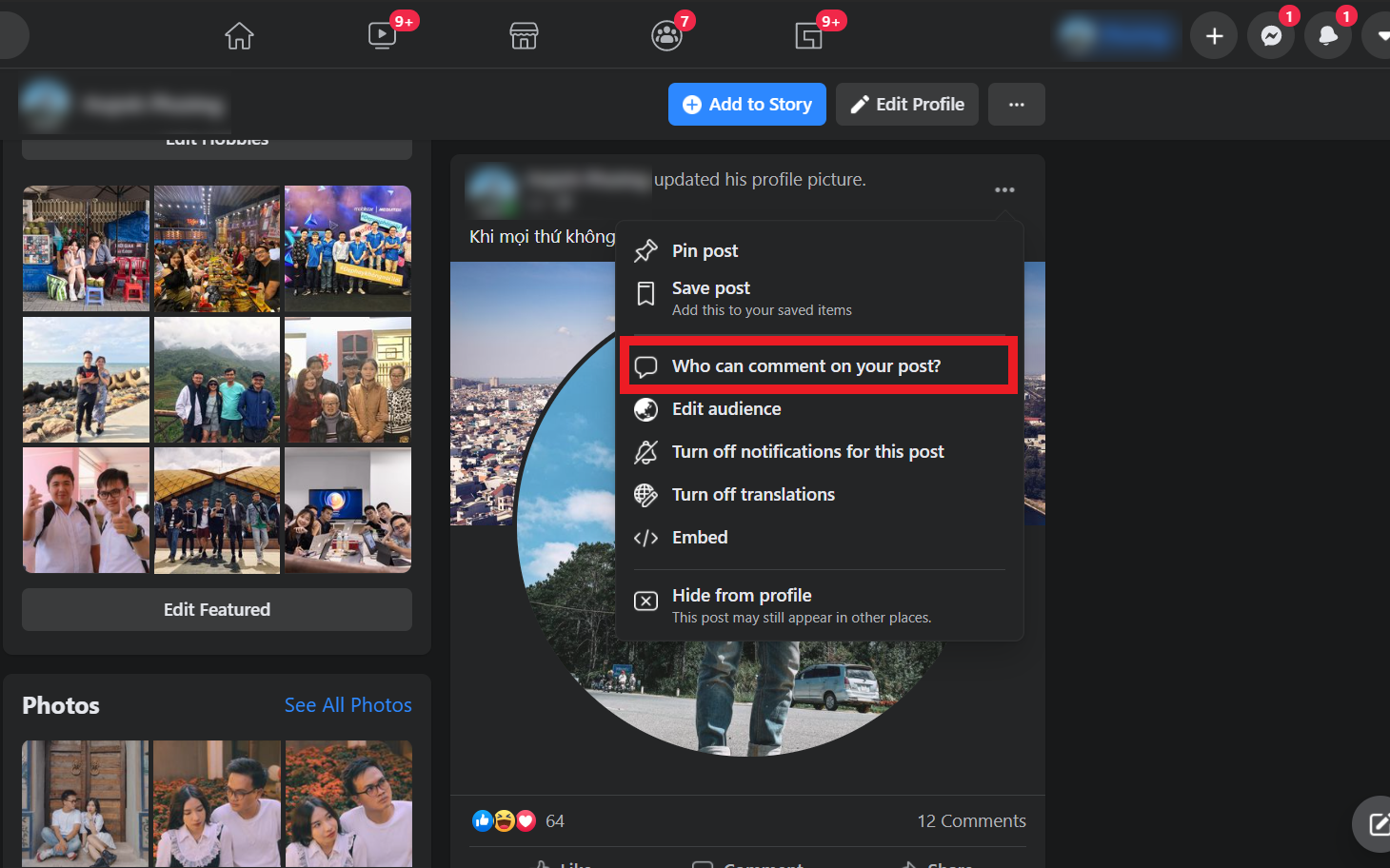Turn off notifications for this post
Viewport: 1390px width, 868px height.
(x=807, y=452)
